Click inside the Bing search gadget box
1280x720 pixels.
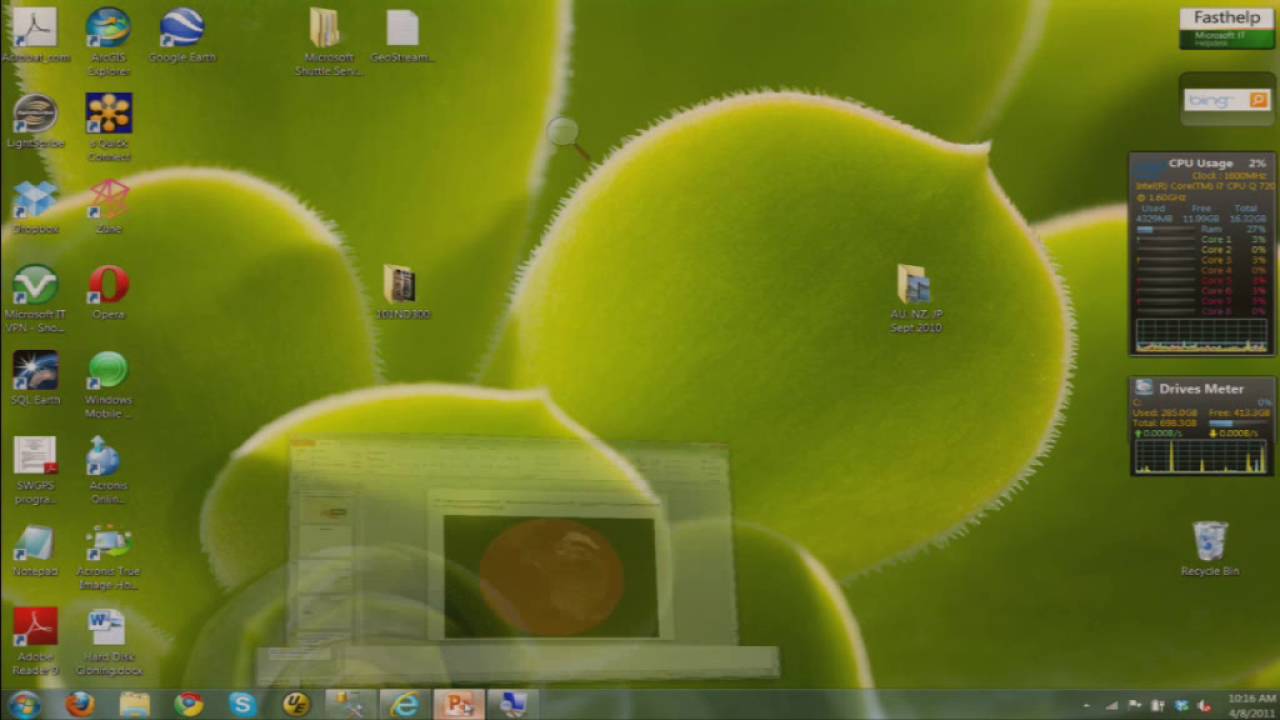(1215, 100)
